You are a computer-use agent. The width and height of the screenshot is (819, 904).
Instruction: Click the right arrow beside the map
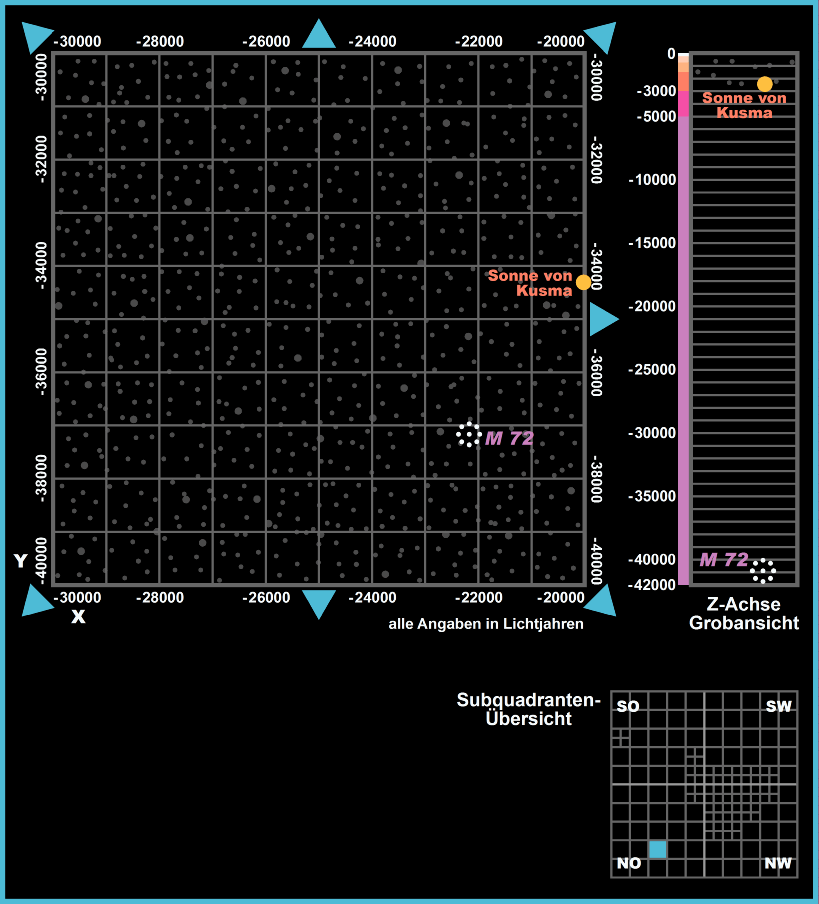603,319
